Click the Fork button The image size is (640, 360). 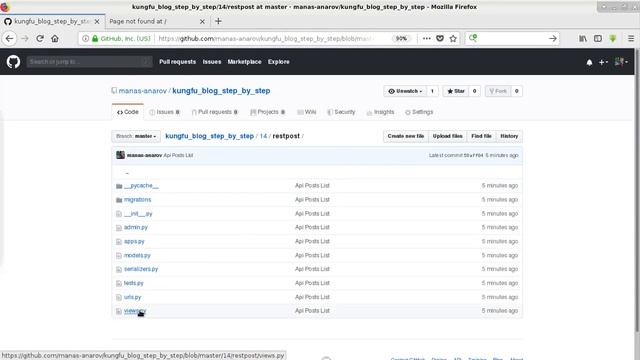(x=498, y=91)
